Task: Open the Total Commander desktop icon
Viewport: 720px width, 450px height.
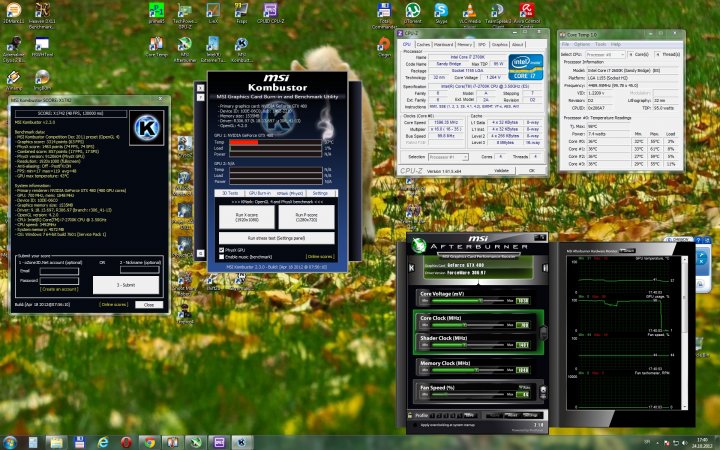Action: click(x=384, y=15)
